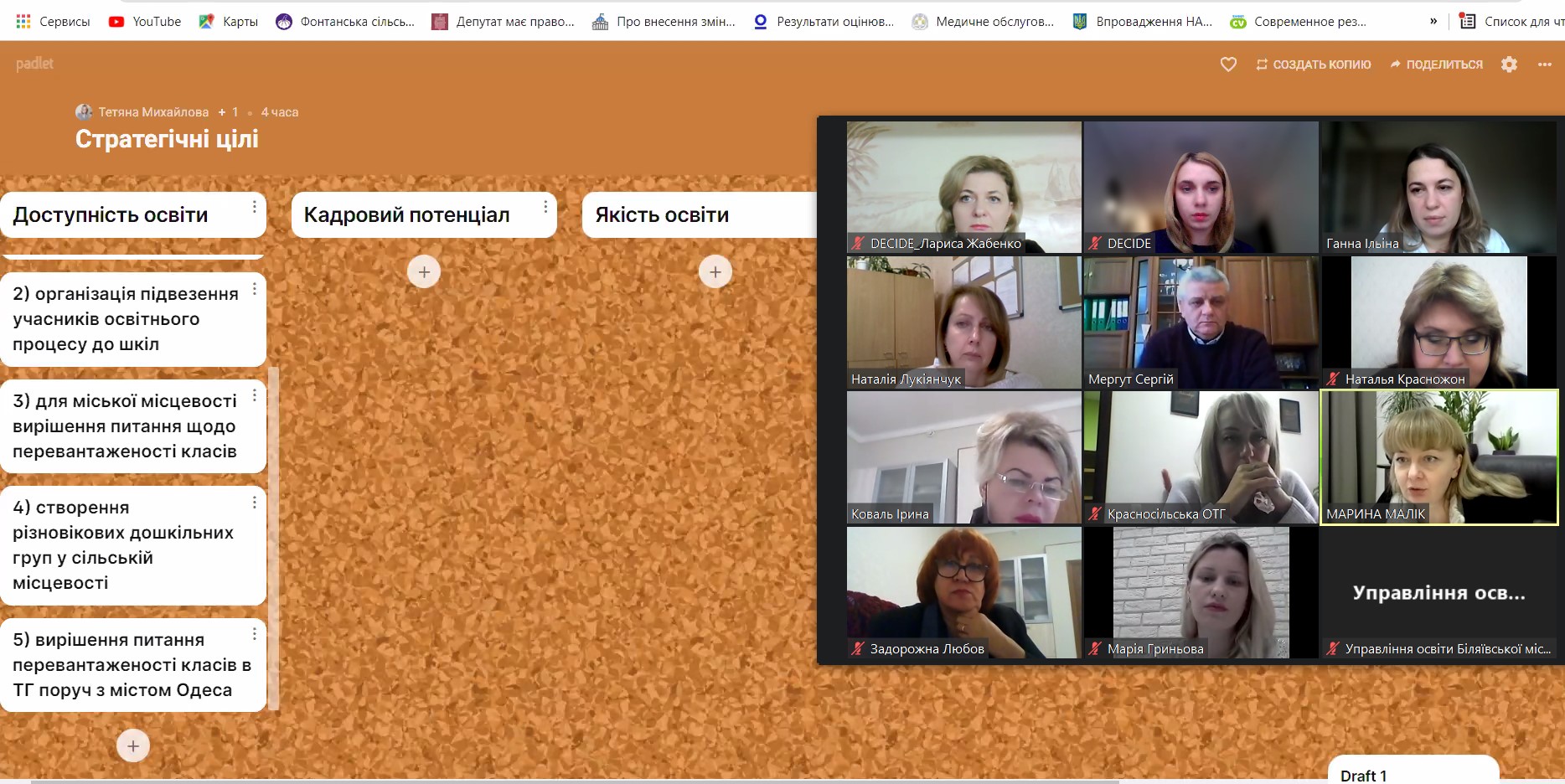Click the column vertical scrollbar

coord(274,538)
